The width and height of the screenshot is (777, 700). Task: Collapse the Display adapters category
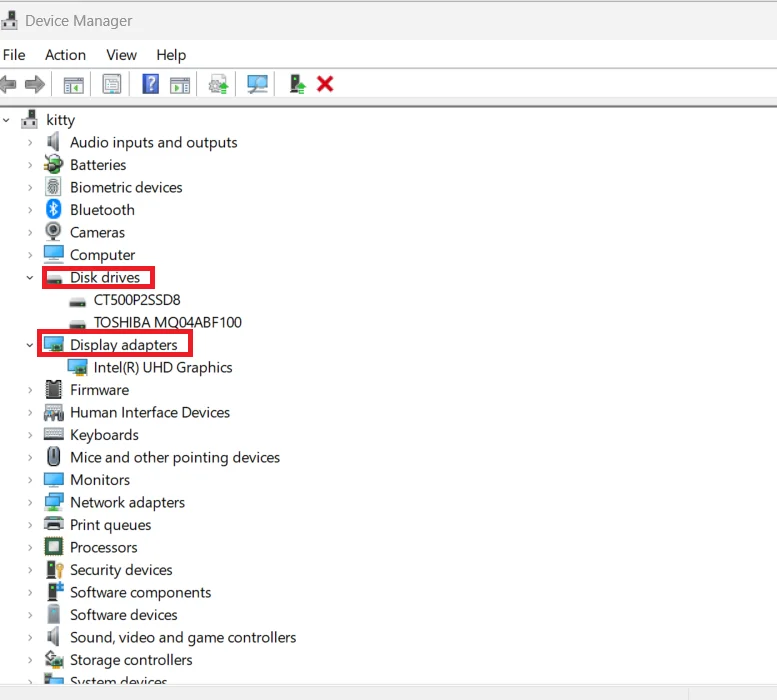click(30, 345)
